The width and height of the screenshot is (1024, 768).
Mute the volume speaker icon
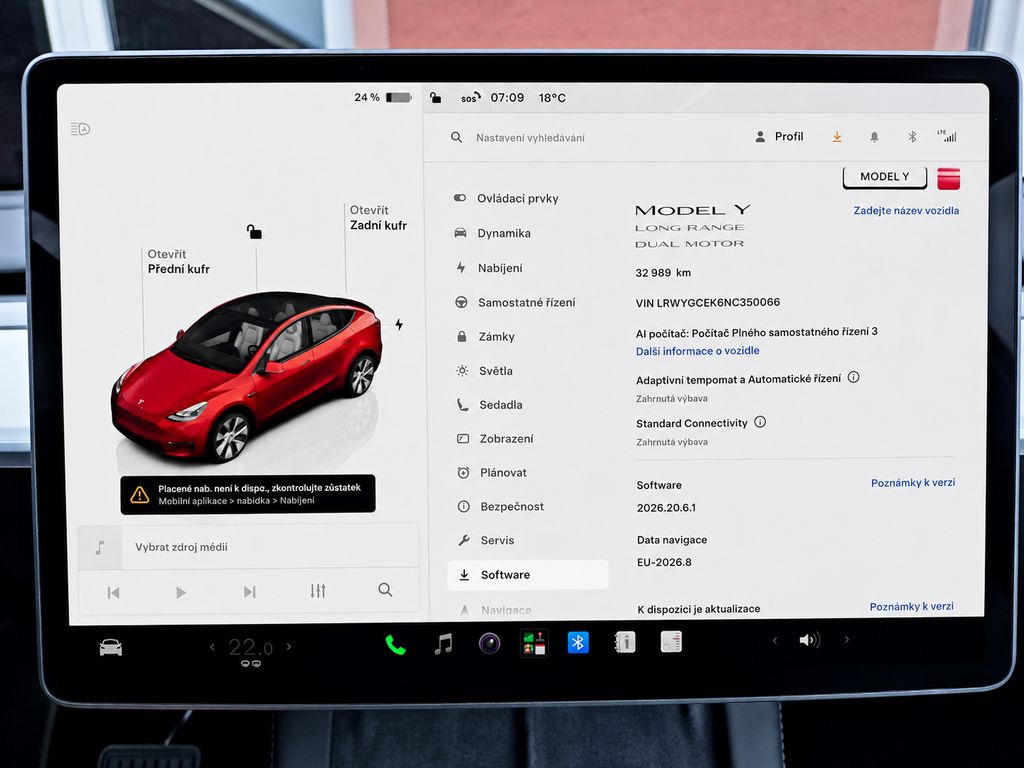[x=810, y=640]
